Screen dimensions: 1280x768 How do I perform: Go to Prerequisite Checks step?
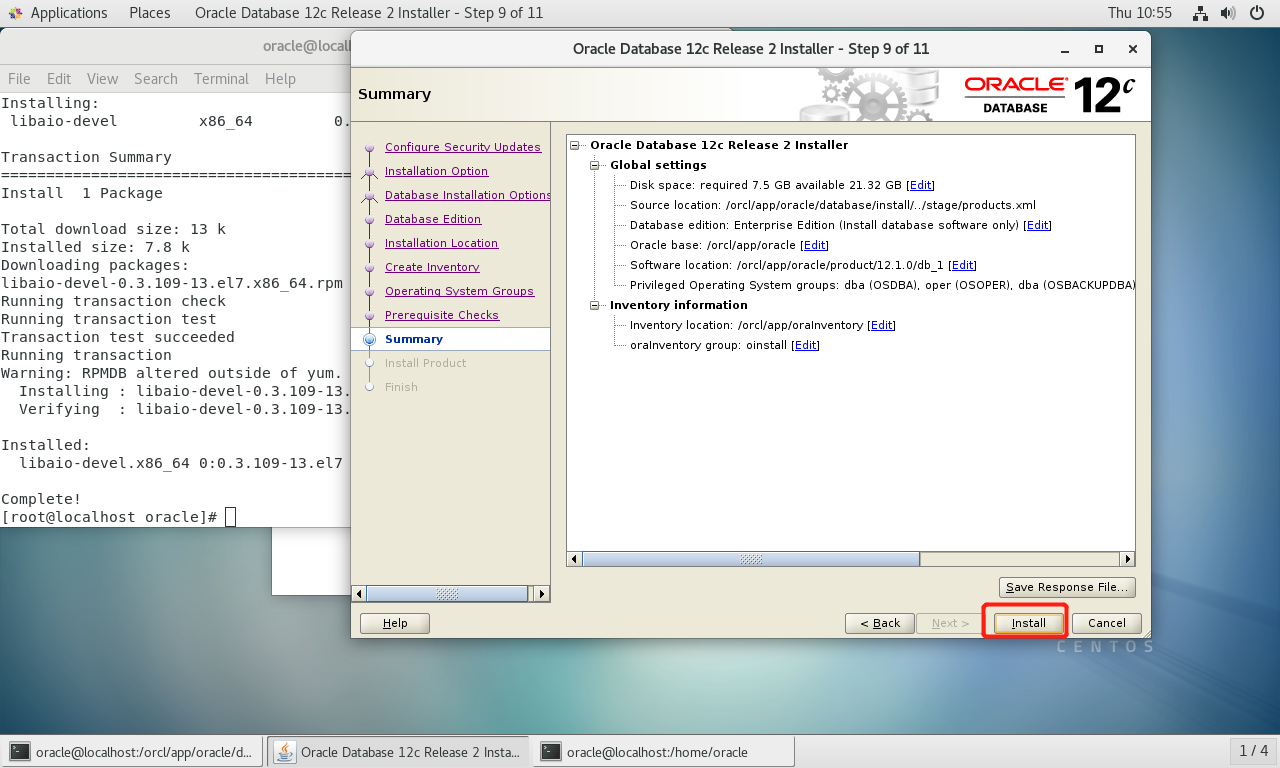pyautogui.click(x=442, y=315)
